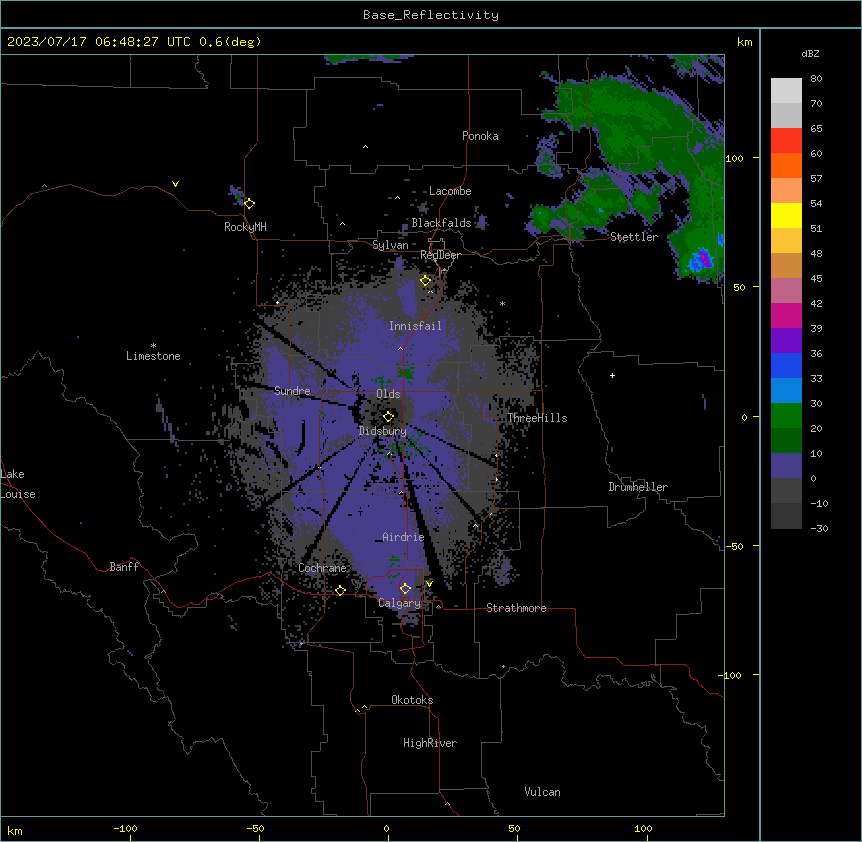Click bright green swatch between 30 and 20
The height and width of the screenshot is (842, 862).
coord(786,416)
